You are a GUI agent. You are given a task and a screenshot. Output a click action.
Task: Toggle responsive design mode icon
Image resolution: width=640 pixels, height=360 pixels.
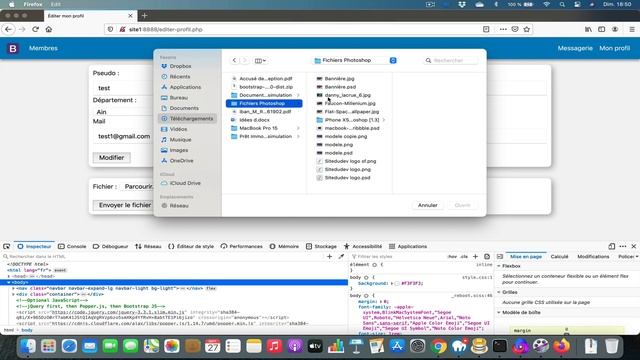tap(611, 247)
